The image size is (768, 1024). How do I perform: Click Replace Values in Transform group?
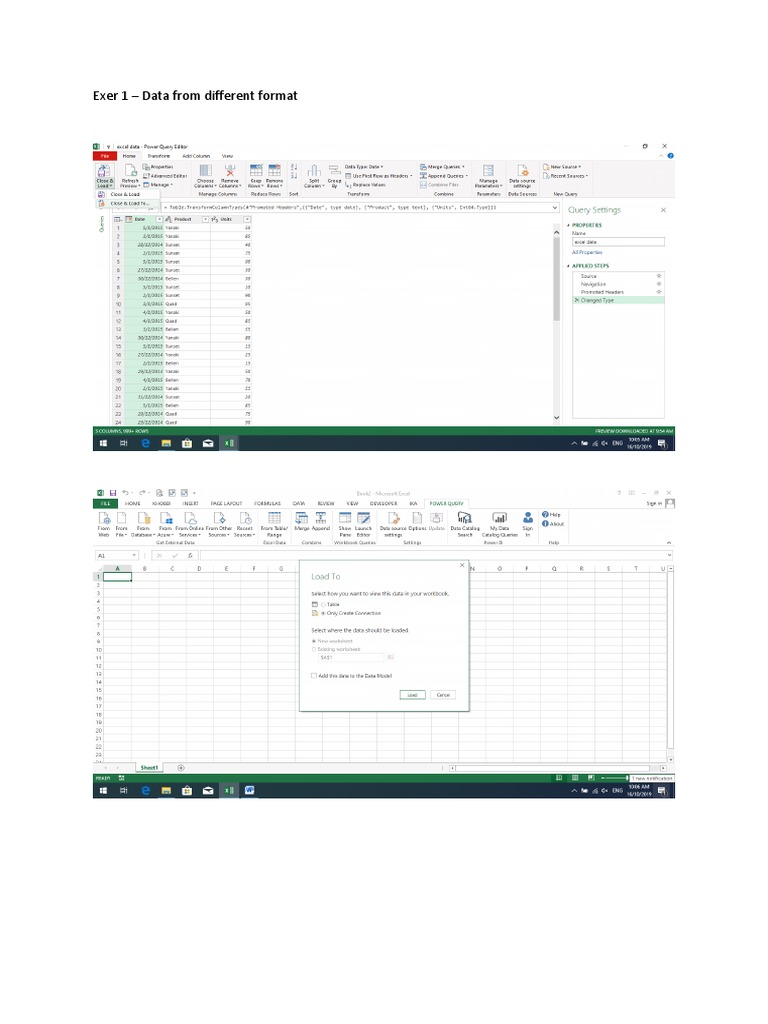pos(365,185)
